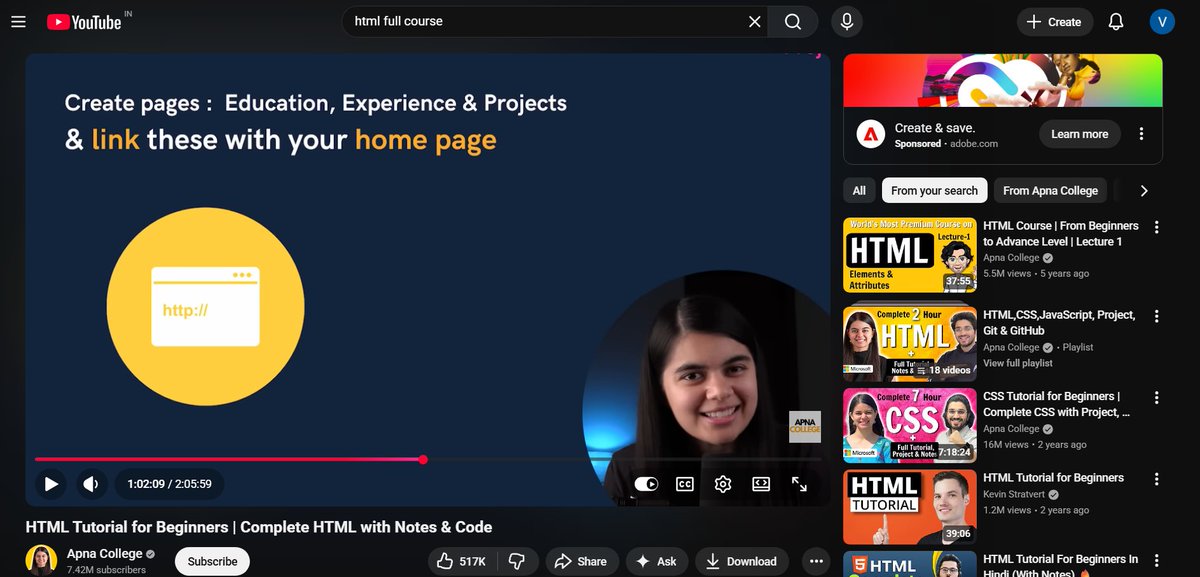Screen dimensions: 1200x577
Task: Open options for CSS Tutorial video
Action: pos(1157,398)
